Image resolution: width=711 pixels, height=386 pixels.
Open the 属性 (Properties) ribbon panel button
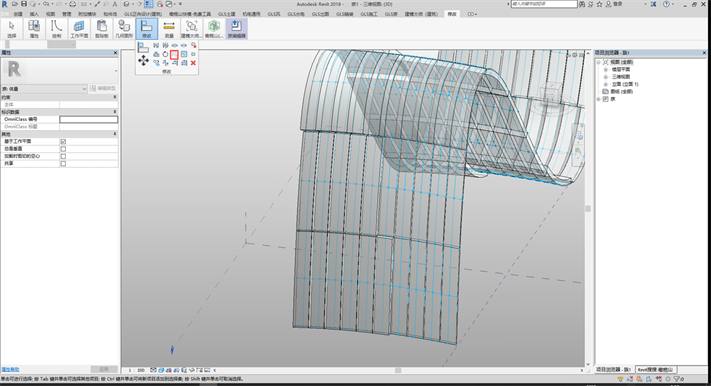coord(34,29)
